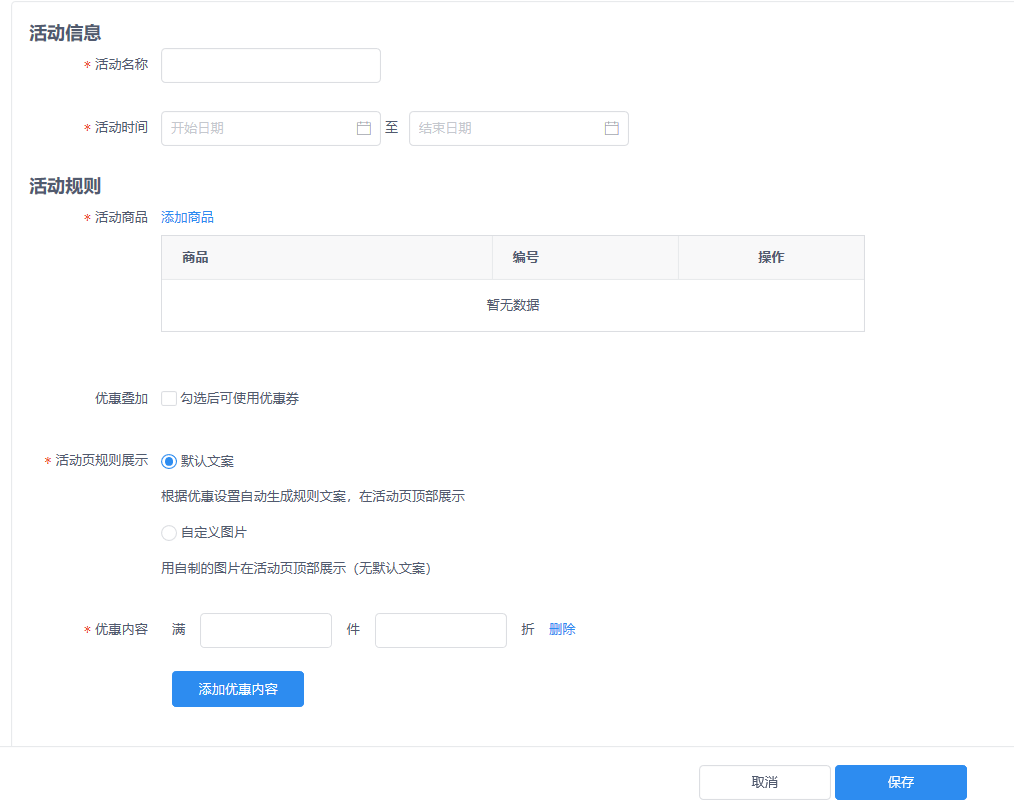Open the 开始日期 date picker field

pyautogui.click(x=270, y=128)
